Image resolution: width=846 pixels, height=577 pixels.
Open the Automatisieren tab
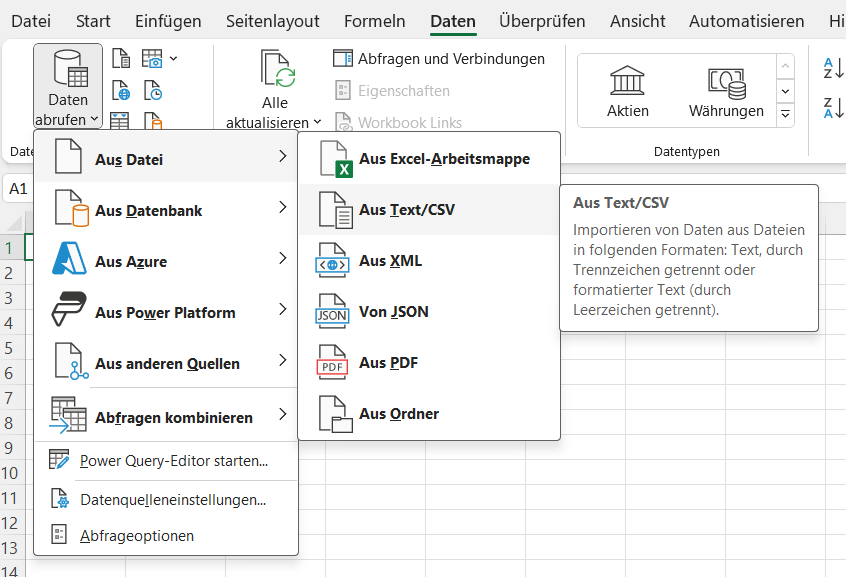[747, 21]
